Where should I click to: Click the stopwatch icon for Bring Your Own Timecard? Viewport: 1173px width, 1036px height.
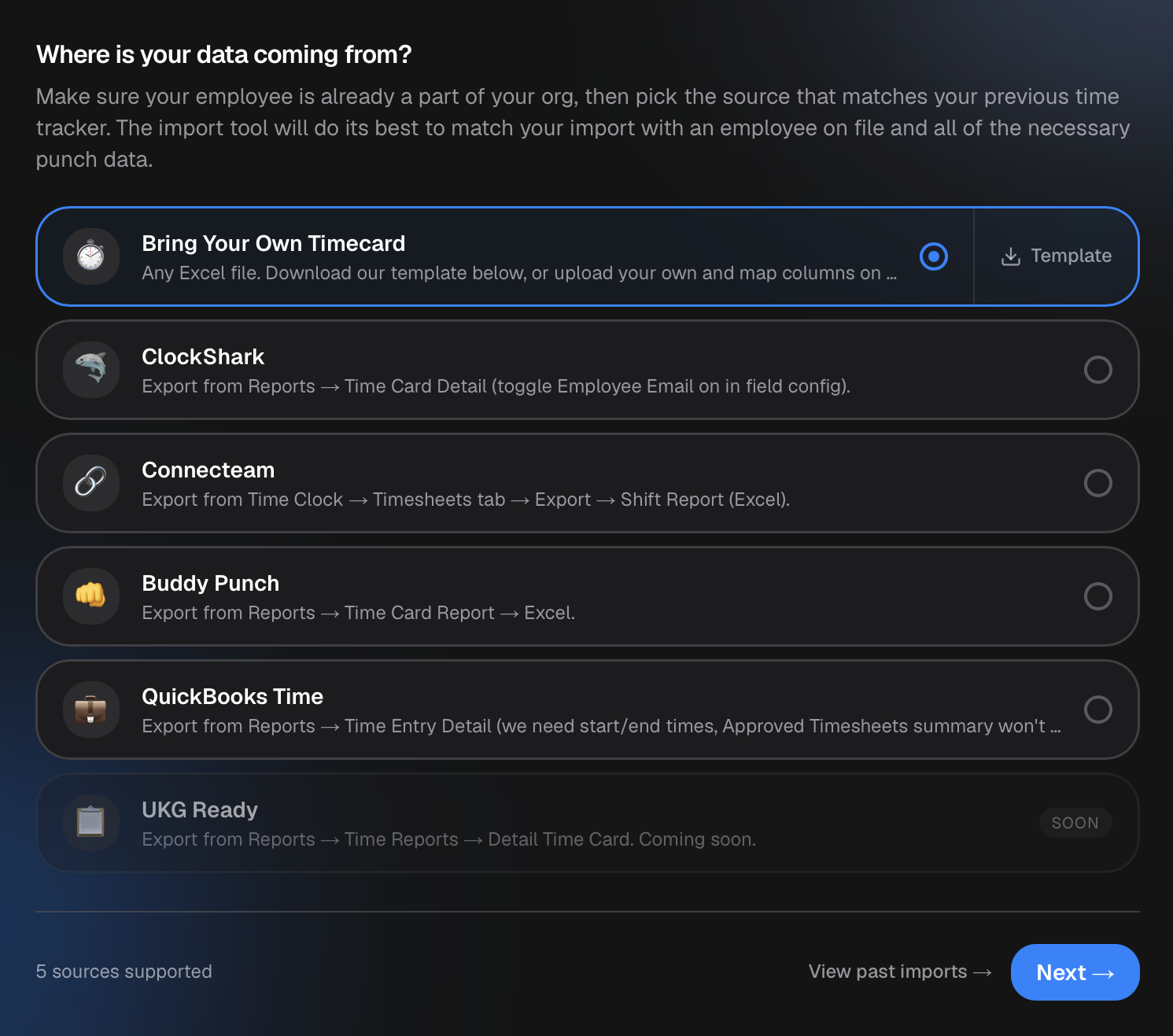91,256
